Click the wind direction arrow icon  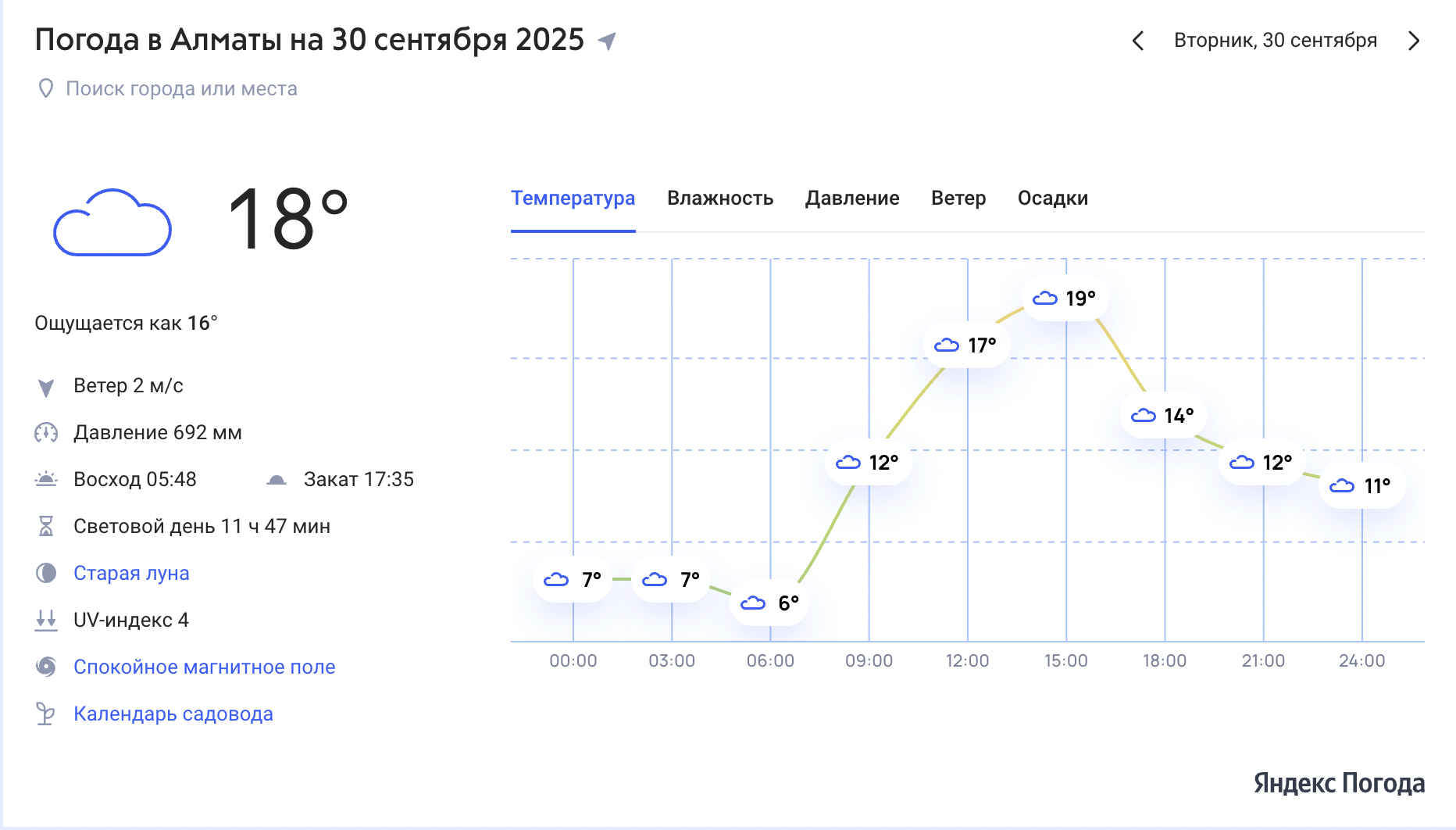click(x=46, y=387)
